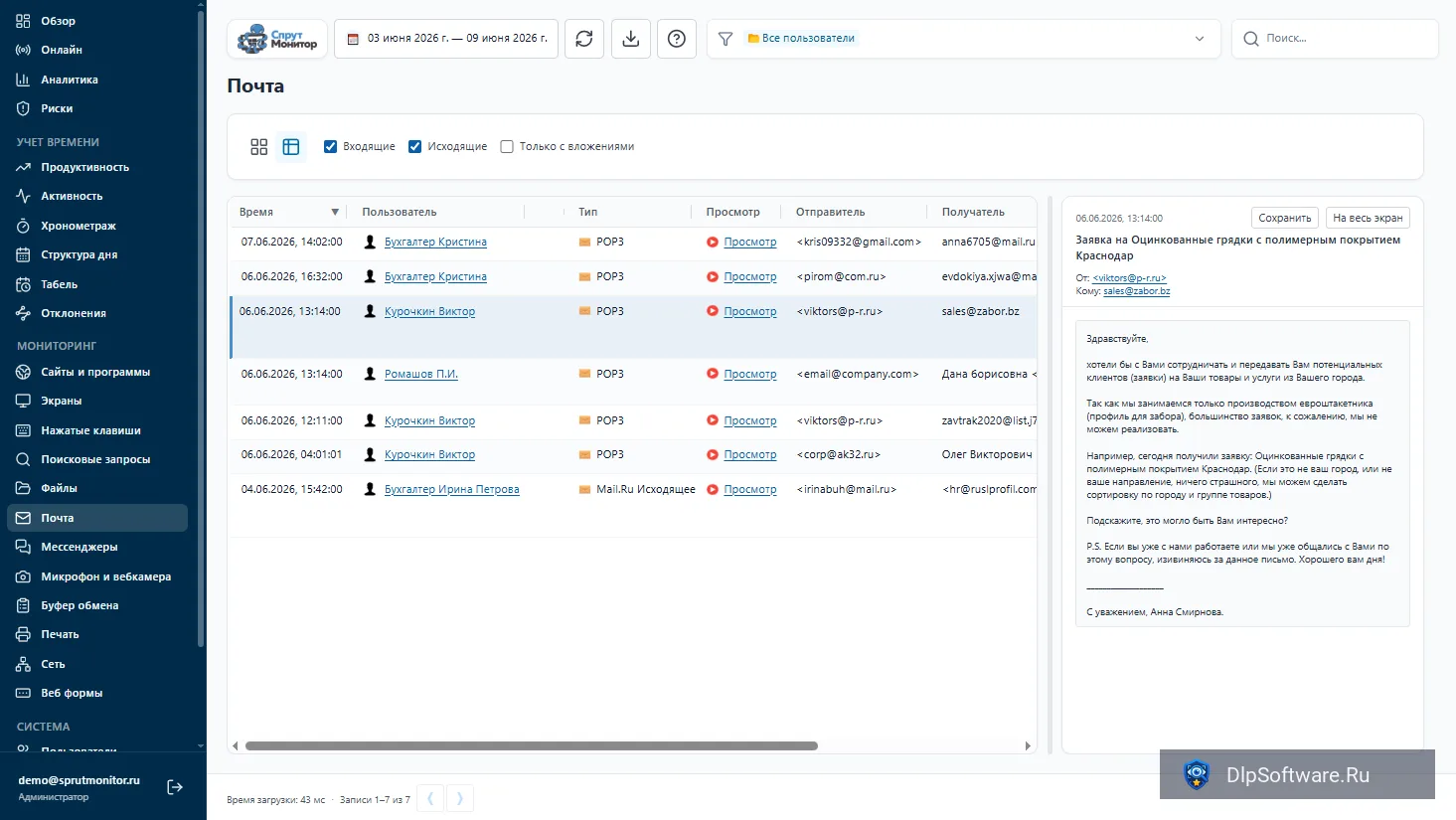Click Просмотр link in corp@ak32.ru row
Viewport: 1456px width, 820px height.
[x=750, y=455]
